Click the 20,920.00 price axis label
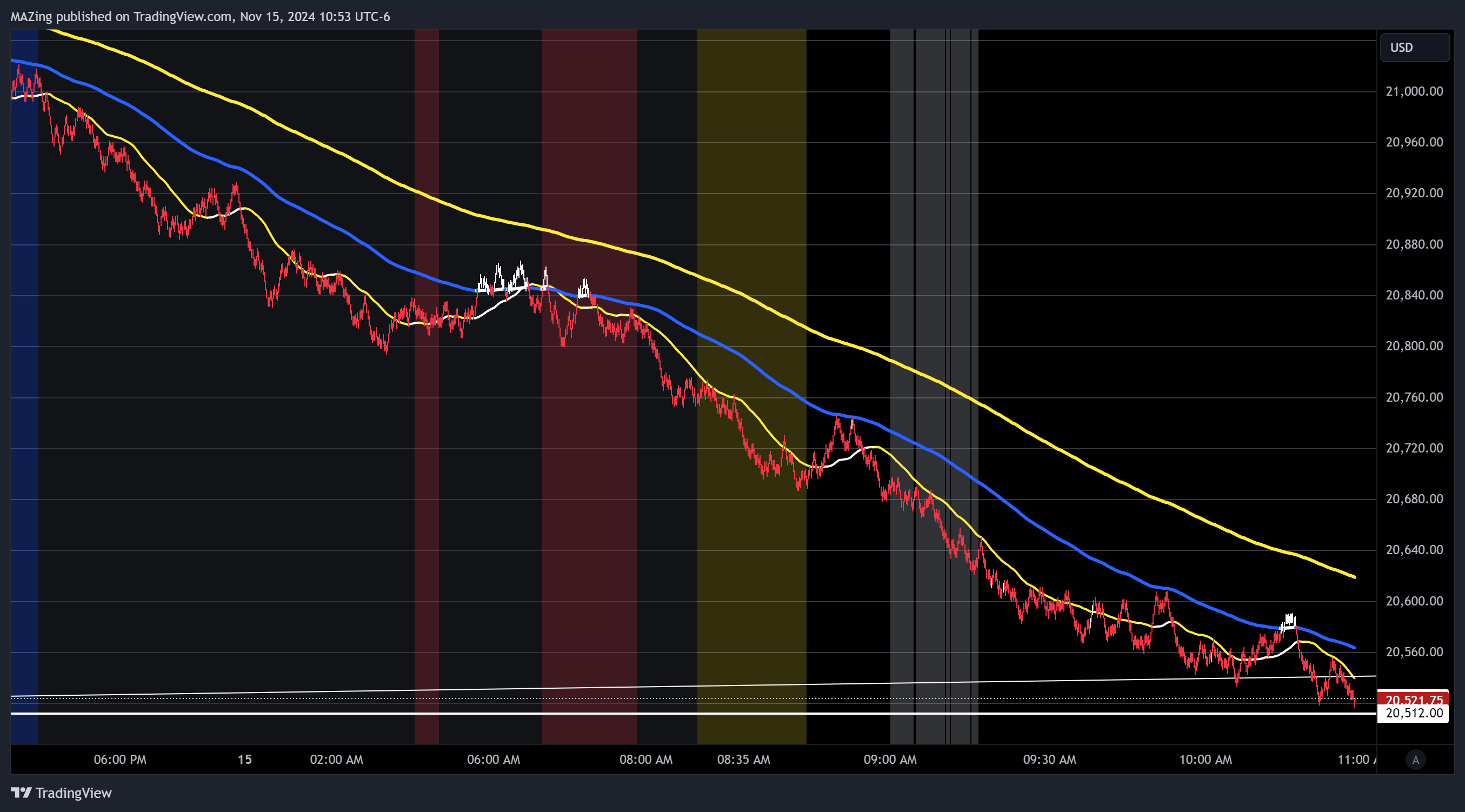 pos(1414,193)
